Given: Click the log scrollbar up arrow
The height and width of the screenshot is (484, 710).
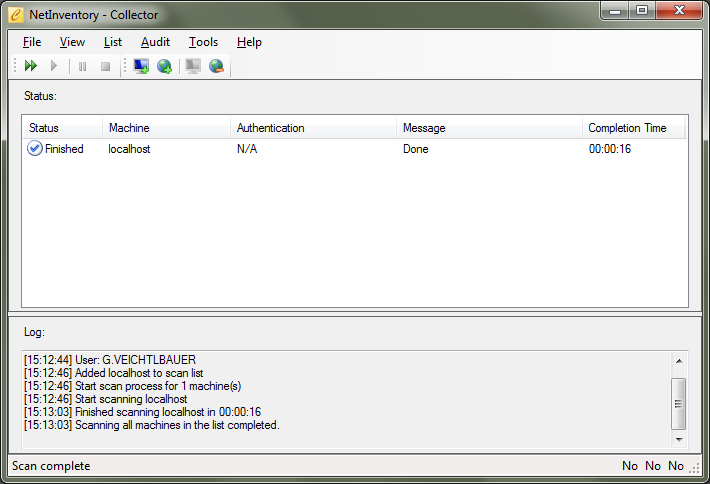Looking at the screenshot, I should coord(679,361).
